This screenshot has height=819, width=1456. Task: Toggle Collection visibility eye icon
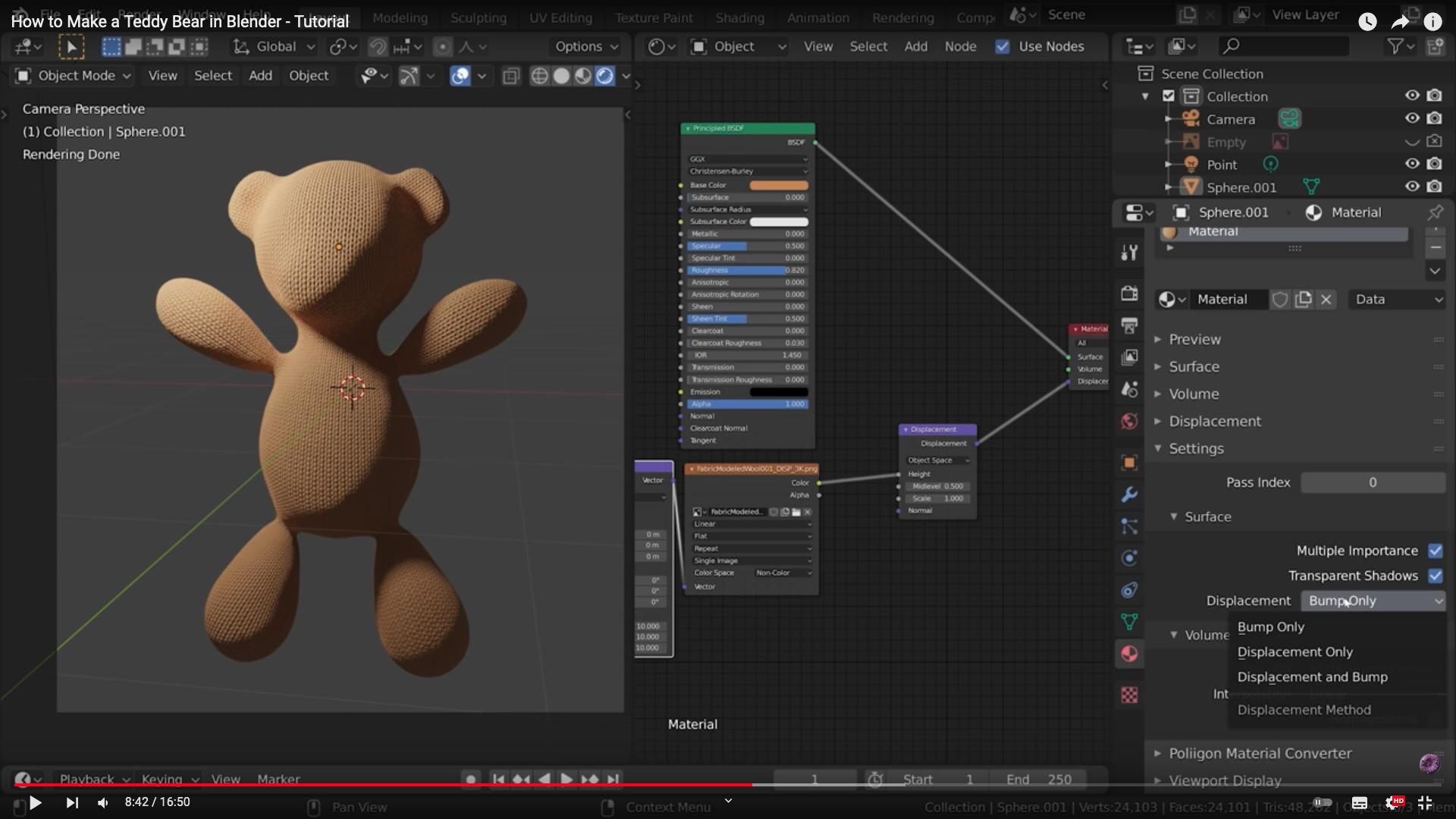[x=1412, y=96]
